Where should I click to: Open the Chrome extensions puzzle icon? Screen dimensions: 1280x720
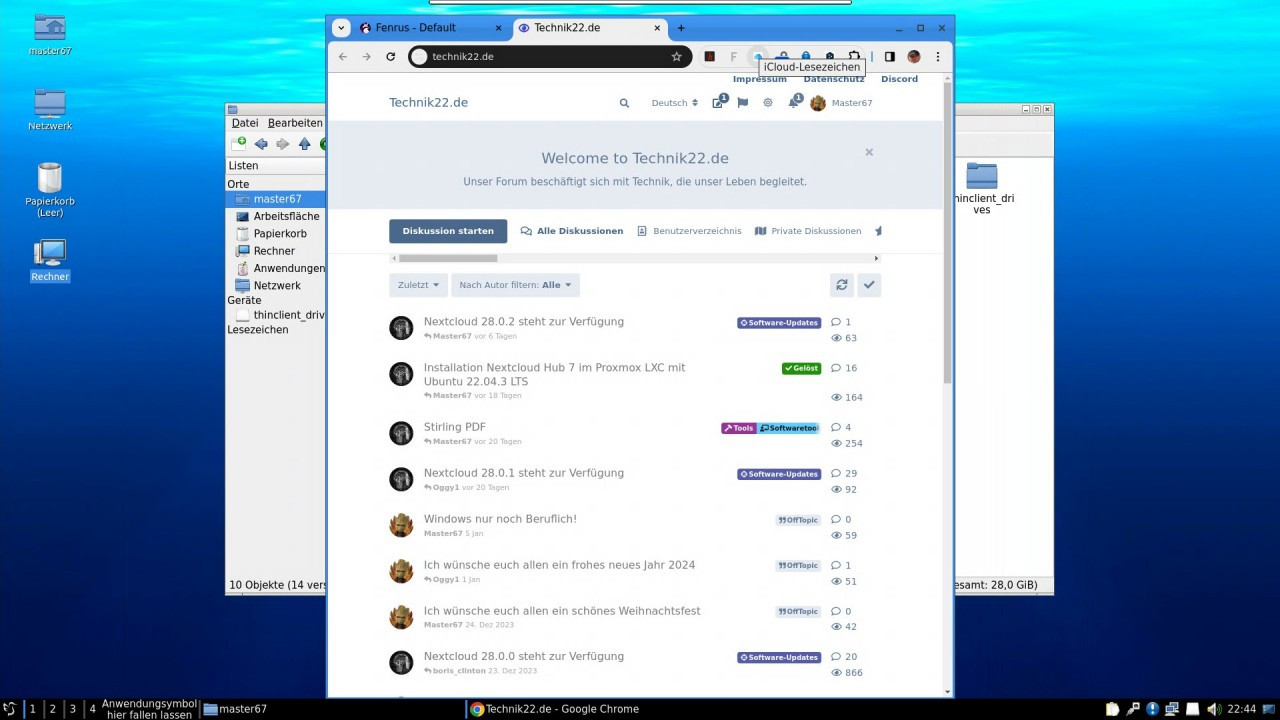854,57
